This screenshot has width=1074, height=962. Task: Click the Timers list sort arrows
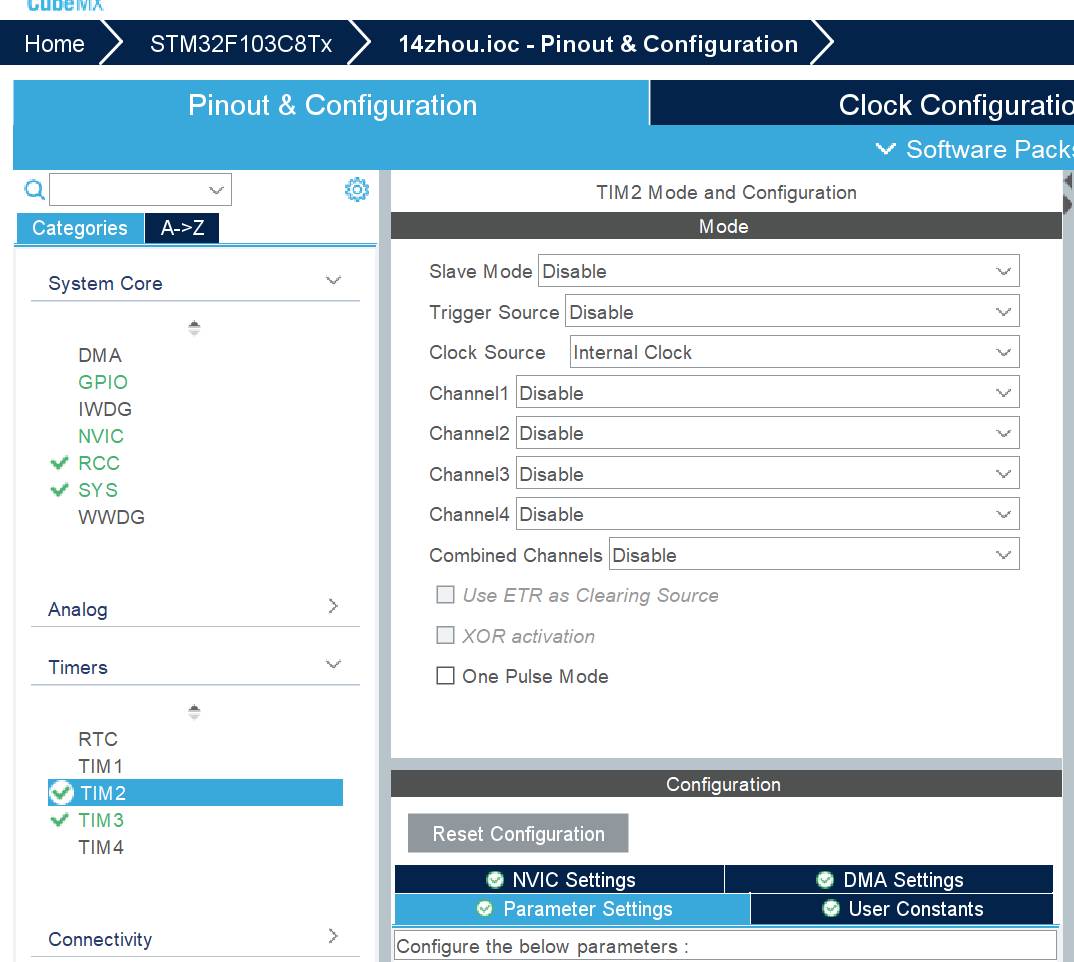pos(195,712)
